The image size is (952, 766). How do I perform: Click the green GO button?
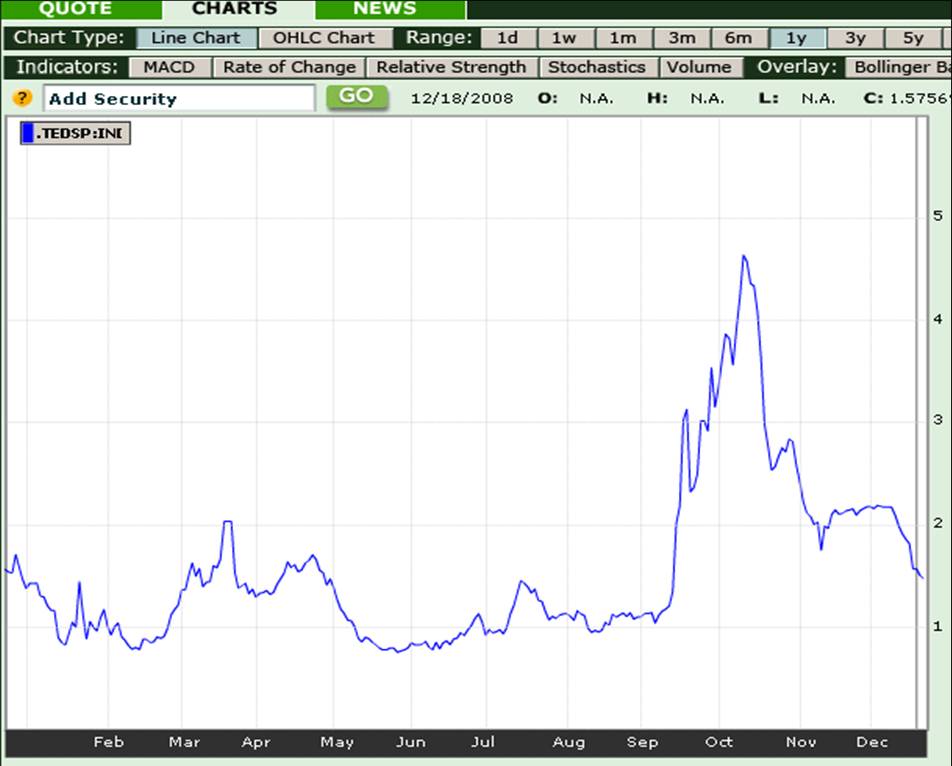click(x=357, y=97)
